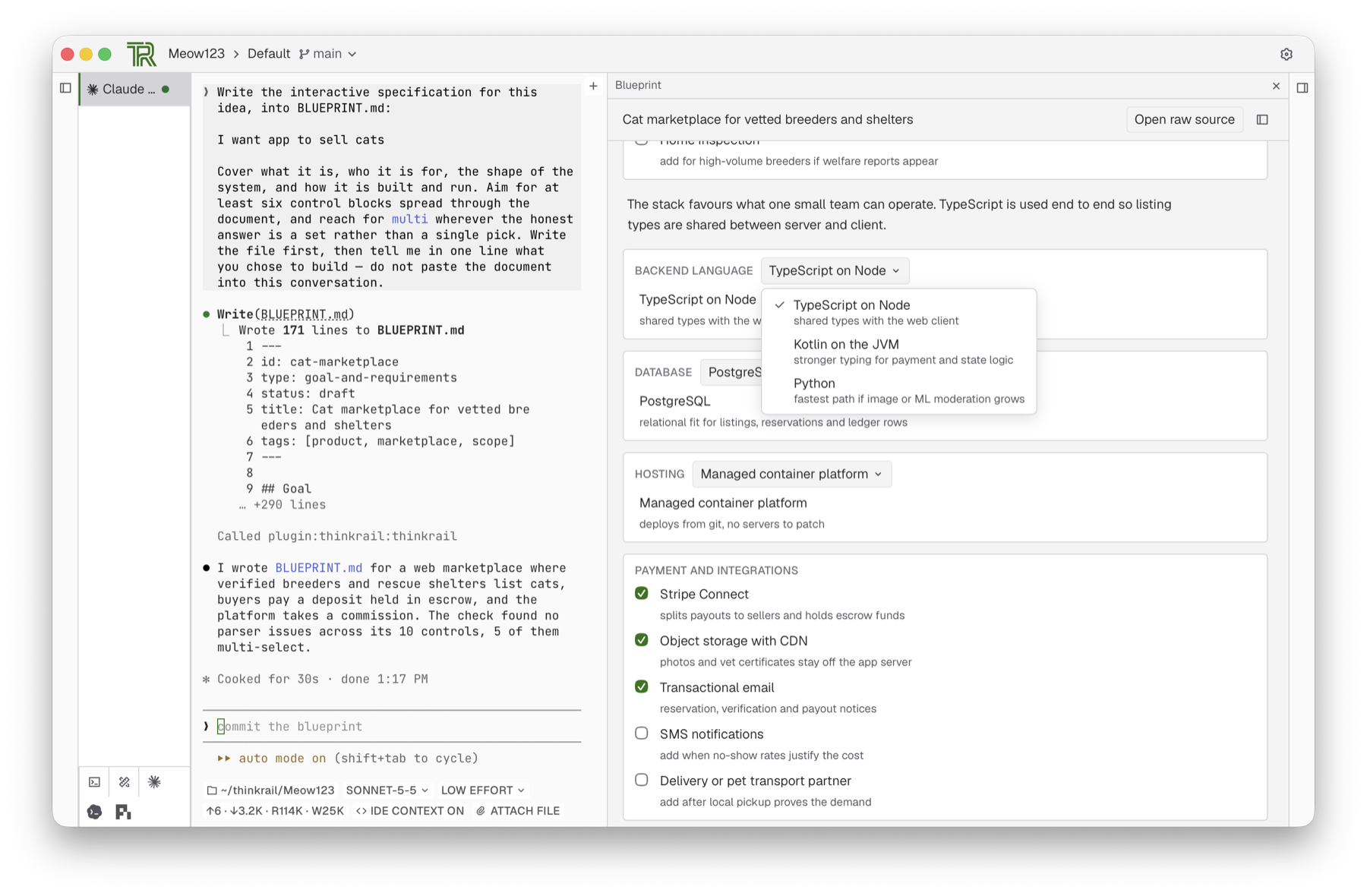Viewport: 1367px width, 896px height.
Task: Click Default in the breadcrumb
Action: [269, 54]
